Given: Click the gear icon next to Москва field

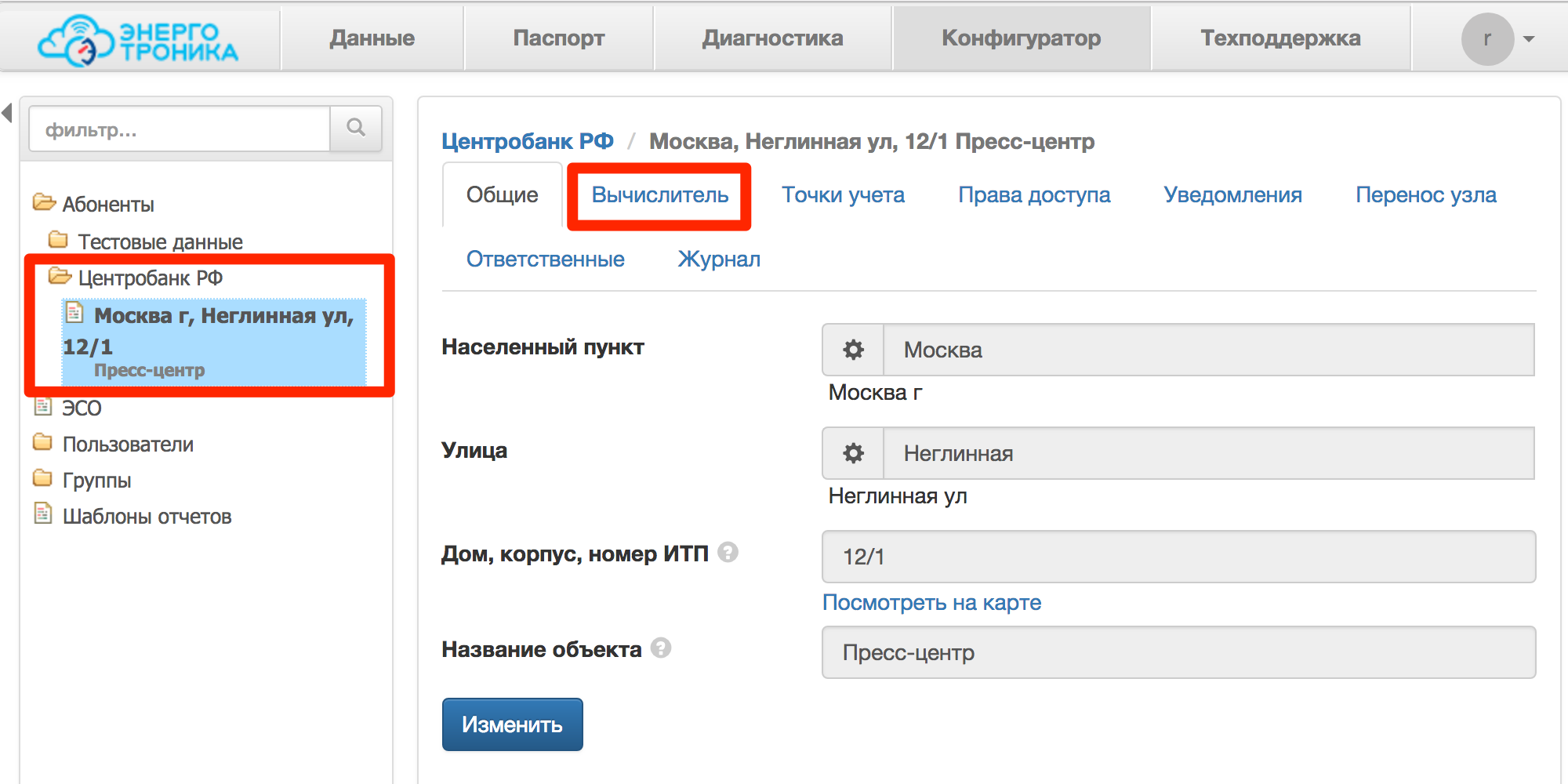Looking at the screenshot, I should coord(853,350).
